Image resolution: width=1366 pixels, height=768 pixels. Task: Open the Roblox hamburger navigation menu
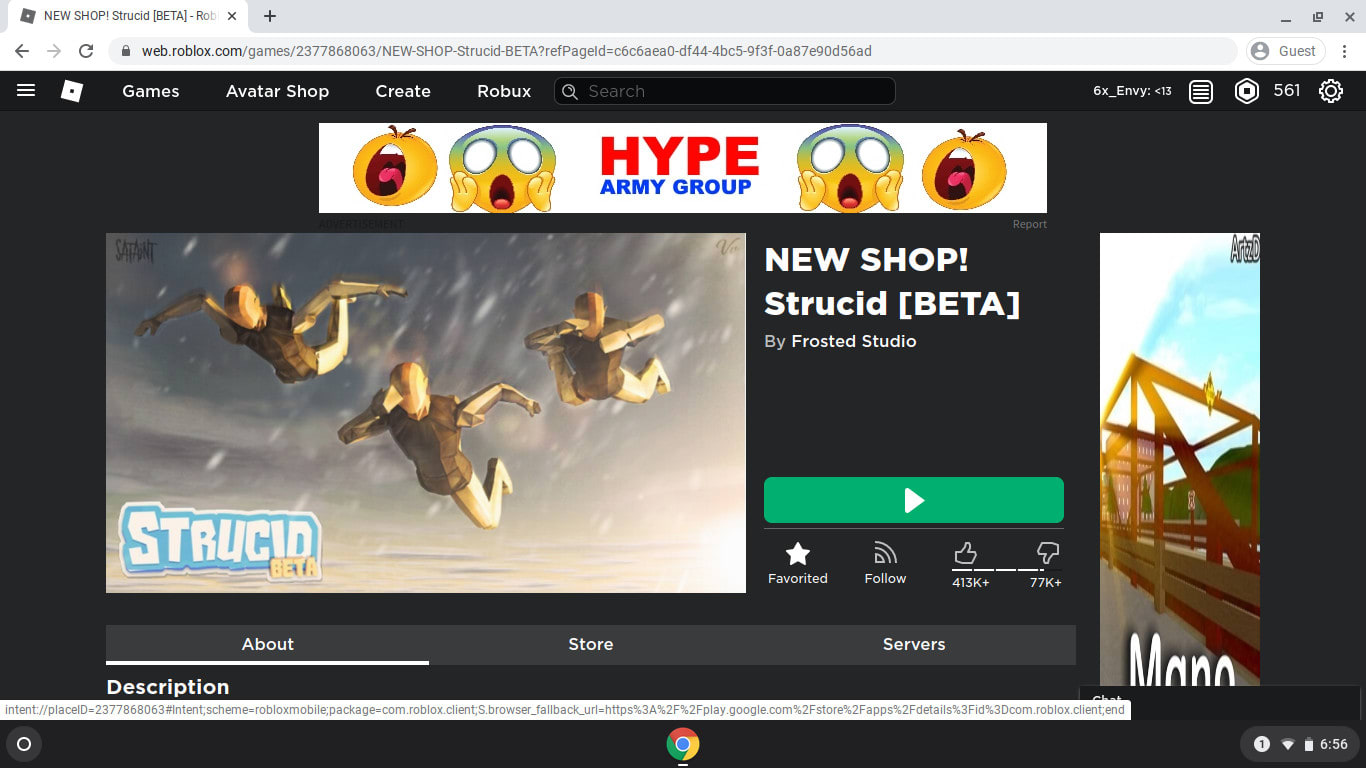[x=26, y=91]
